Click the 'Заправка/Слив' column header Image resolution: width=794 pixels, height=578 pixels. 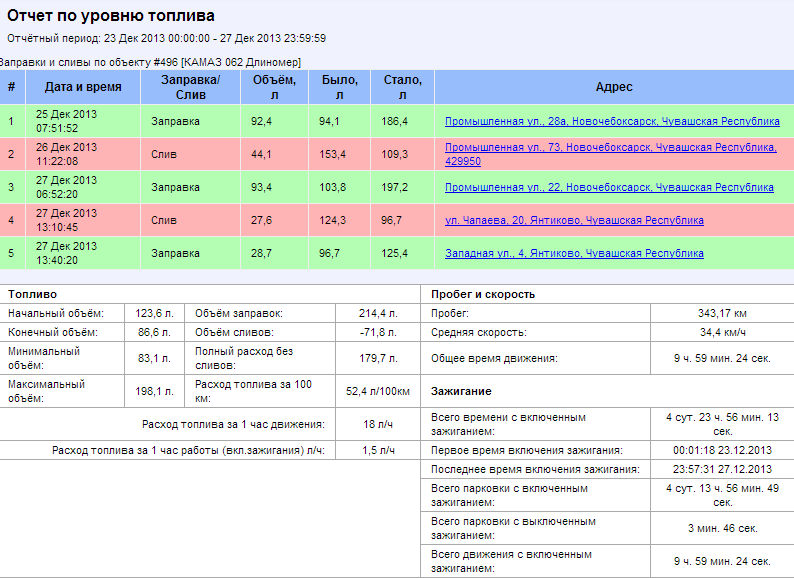[190, 87]
